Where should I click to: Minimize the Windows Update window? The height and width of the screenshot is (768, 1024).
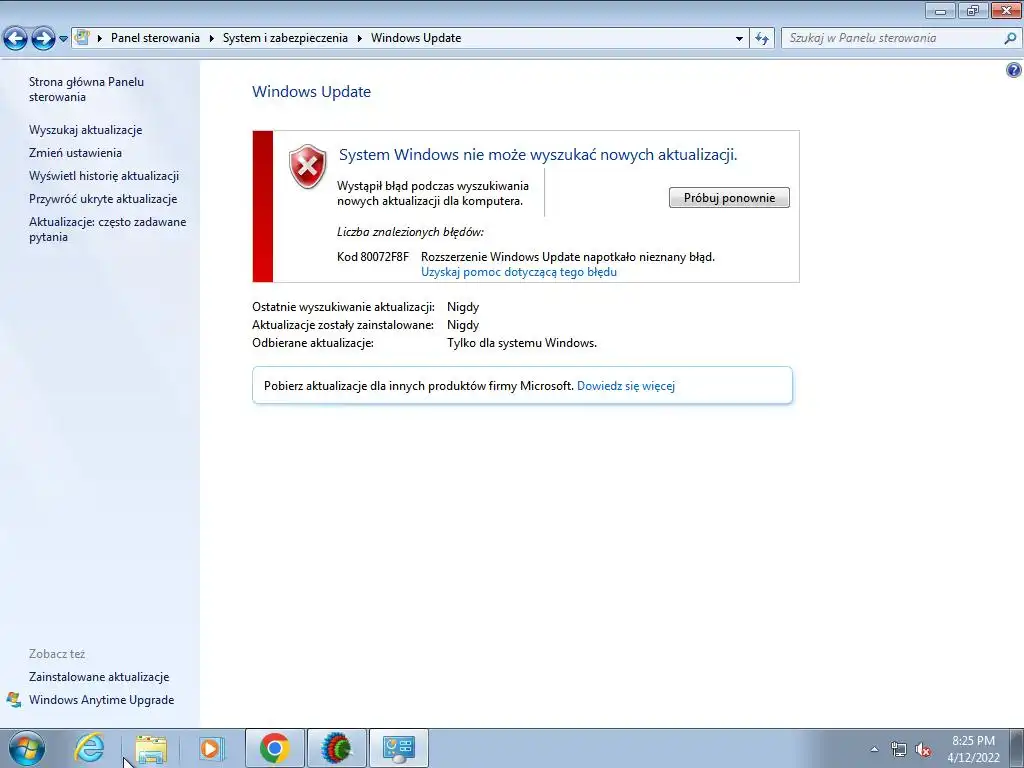click(940, 10)
